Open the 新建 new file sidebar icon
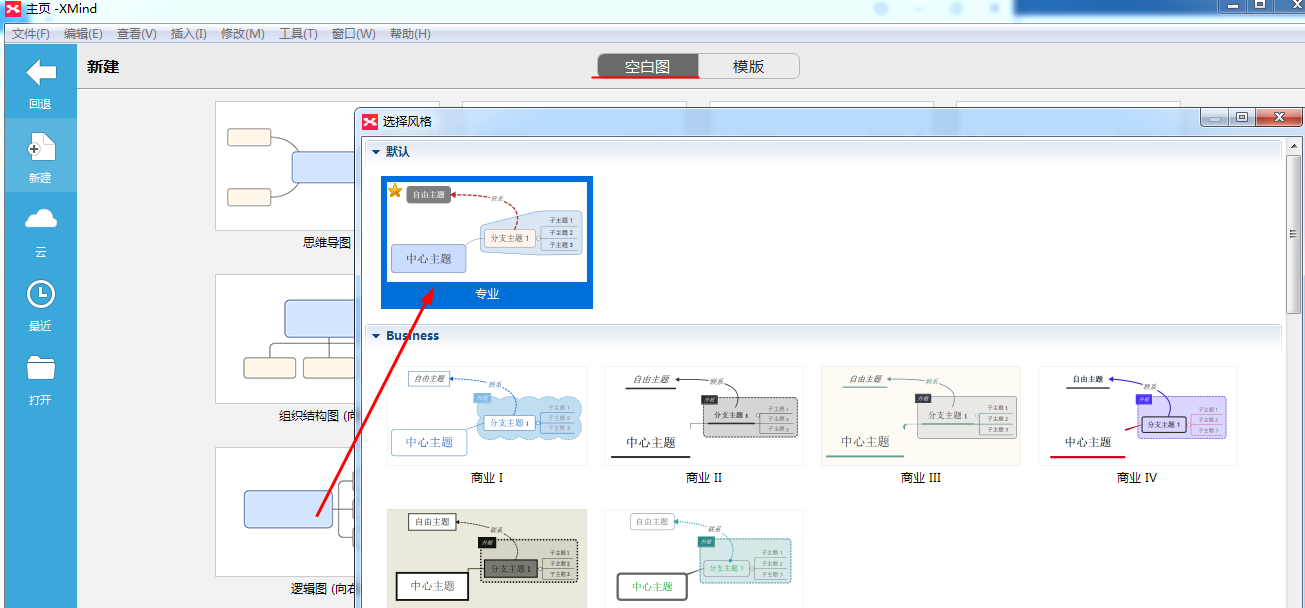The image size is (1305, 608). tap(40, 148)
